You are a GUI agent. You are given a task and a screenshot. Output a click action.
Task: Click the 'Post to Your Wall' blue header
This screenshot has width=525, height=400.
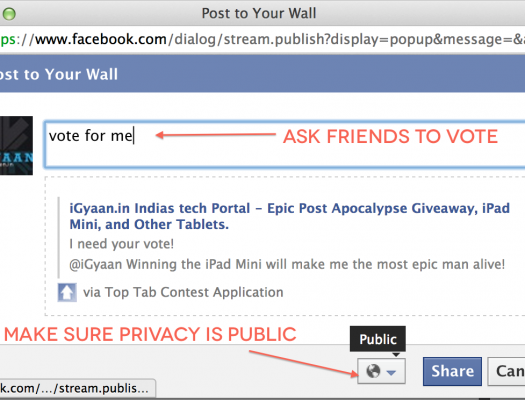262,74
